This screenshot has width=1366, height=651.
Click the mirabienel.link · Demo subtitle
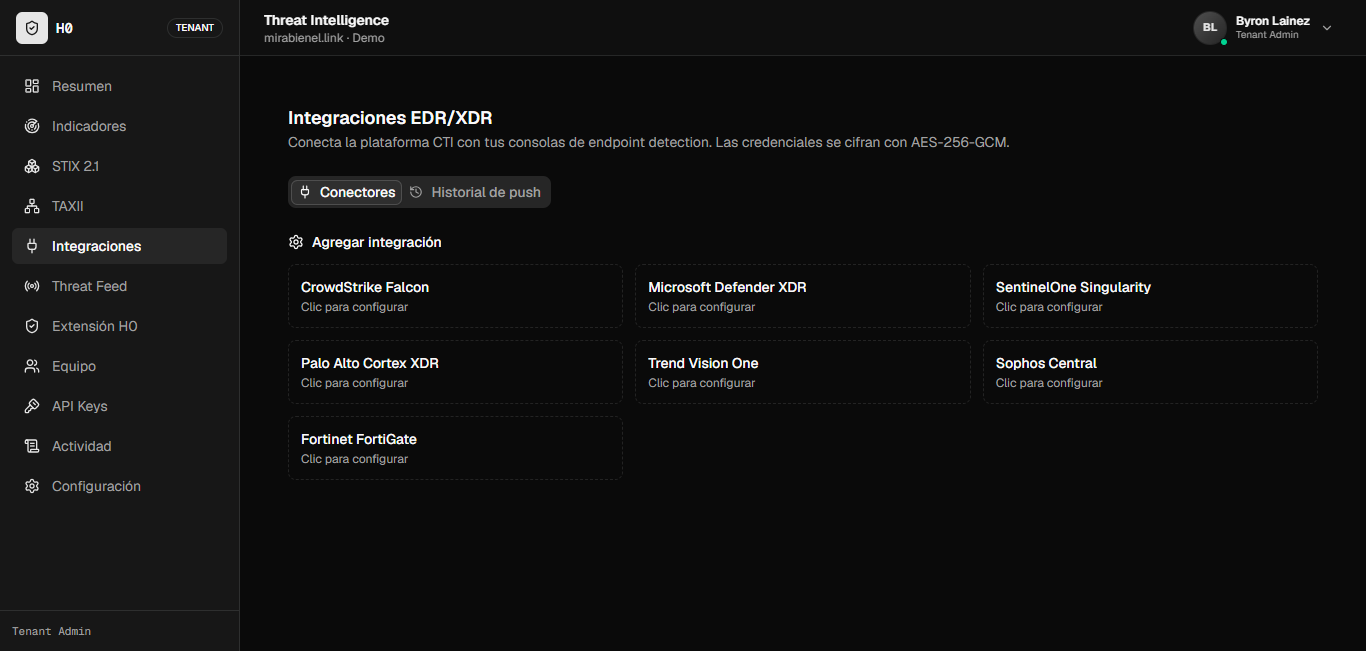point(324,38)
